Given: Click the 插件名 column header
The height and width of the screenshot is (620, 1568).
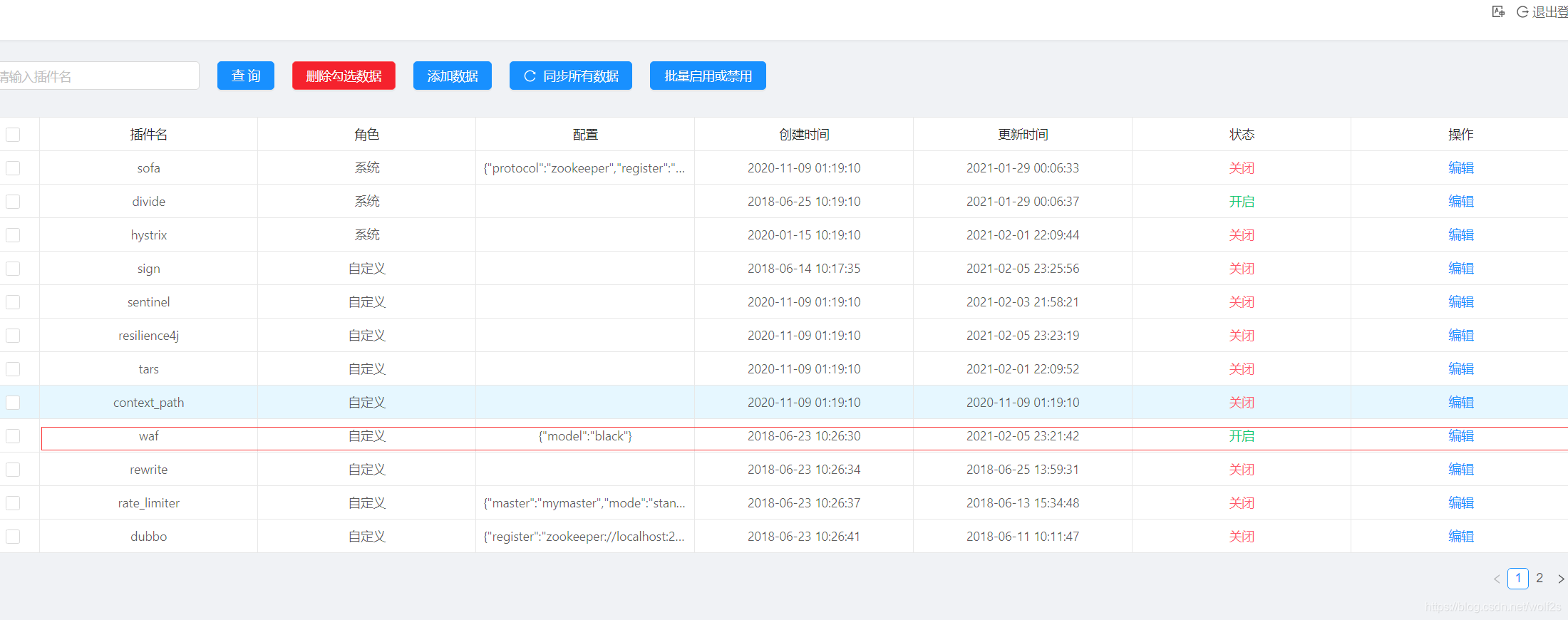Looking at the screenshot, I should 148,135.
